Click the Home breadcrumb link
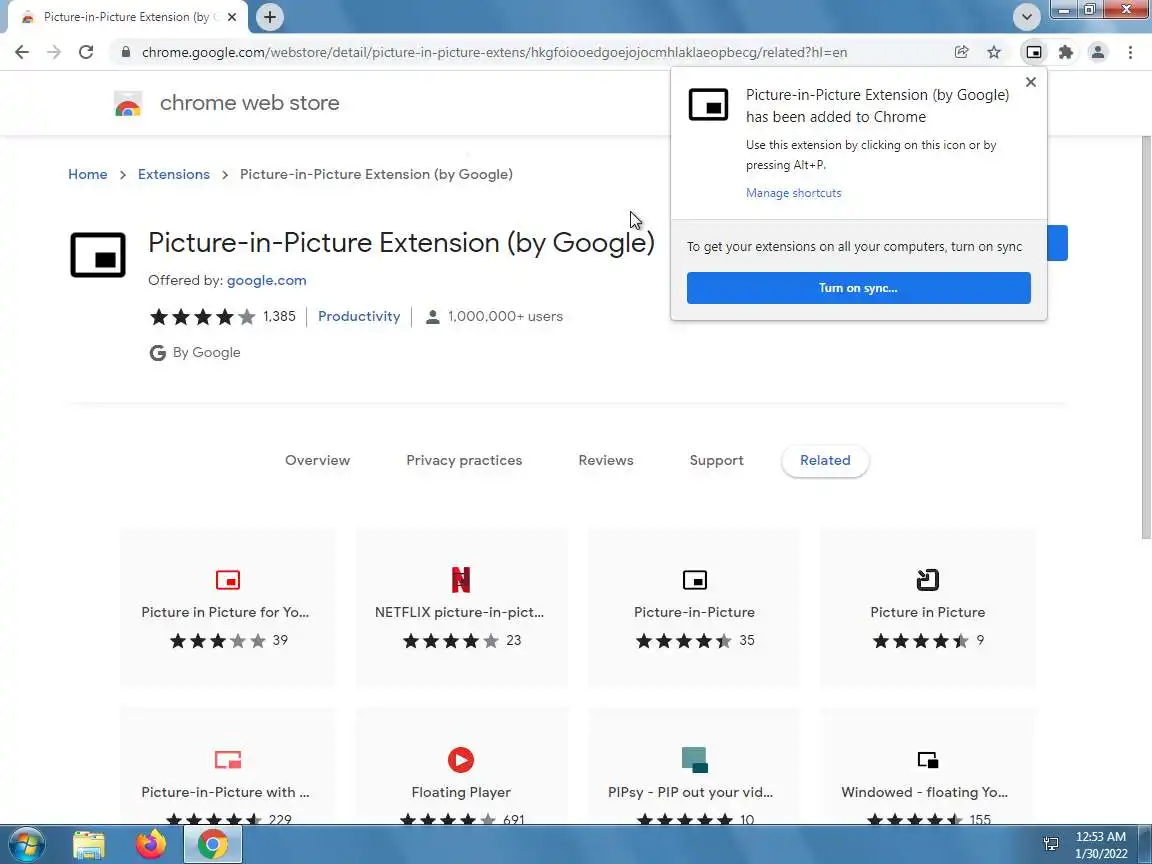 [87, 174]
